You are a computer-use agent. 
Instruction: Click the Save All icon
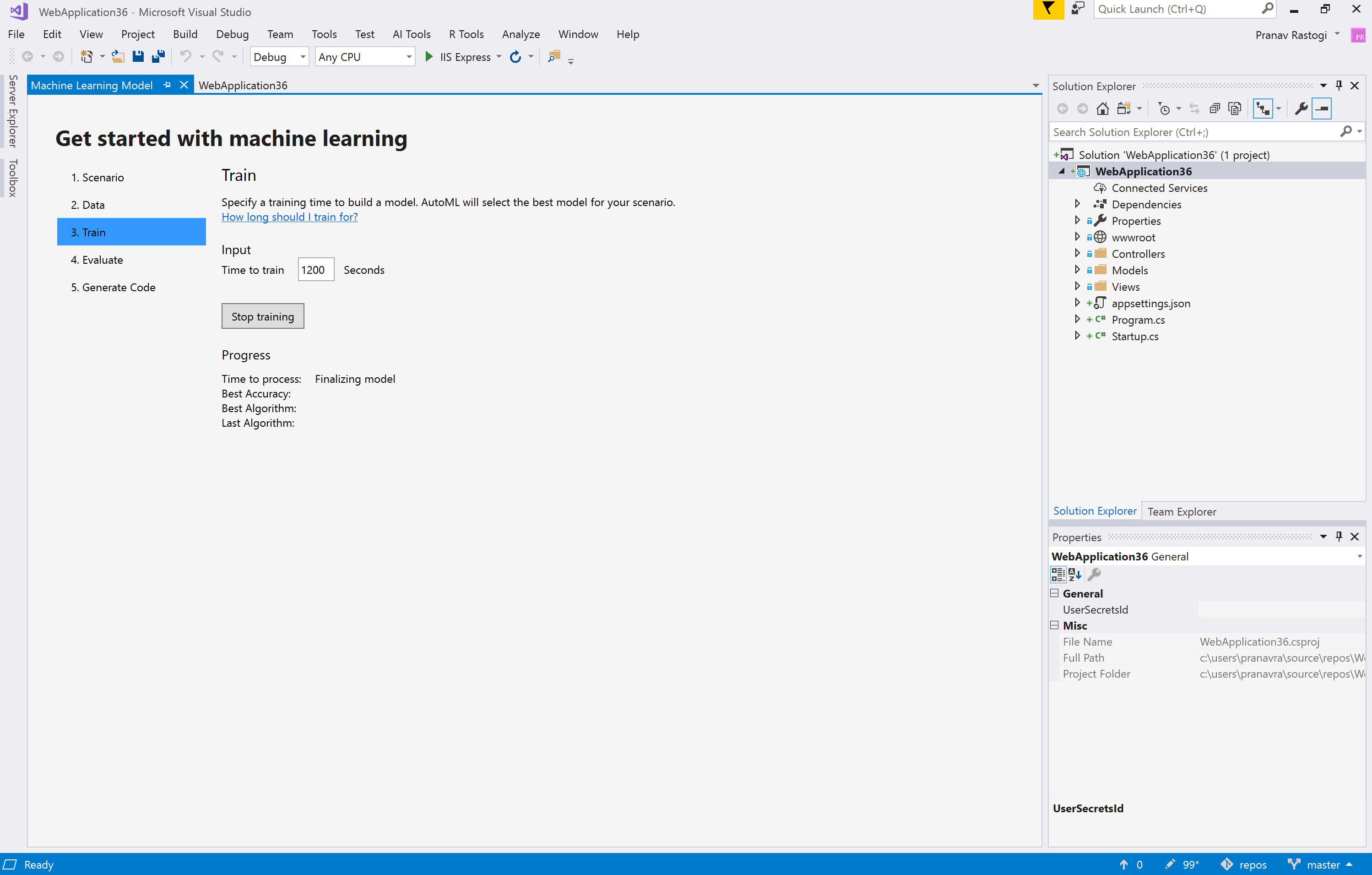click(158, 56)
